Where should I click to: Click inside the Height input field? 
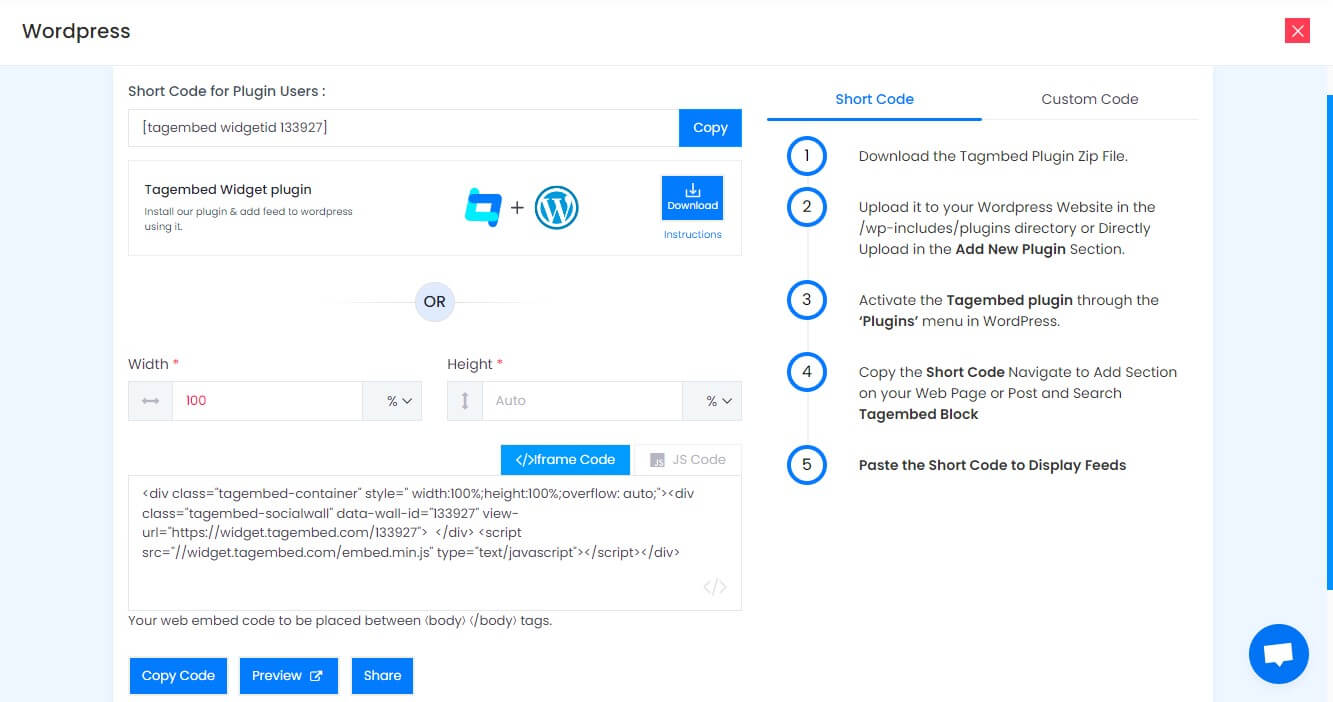click(x=583, y=400)
